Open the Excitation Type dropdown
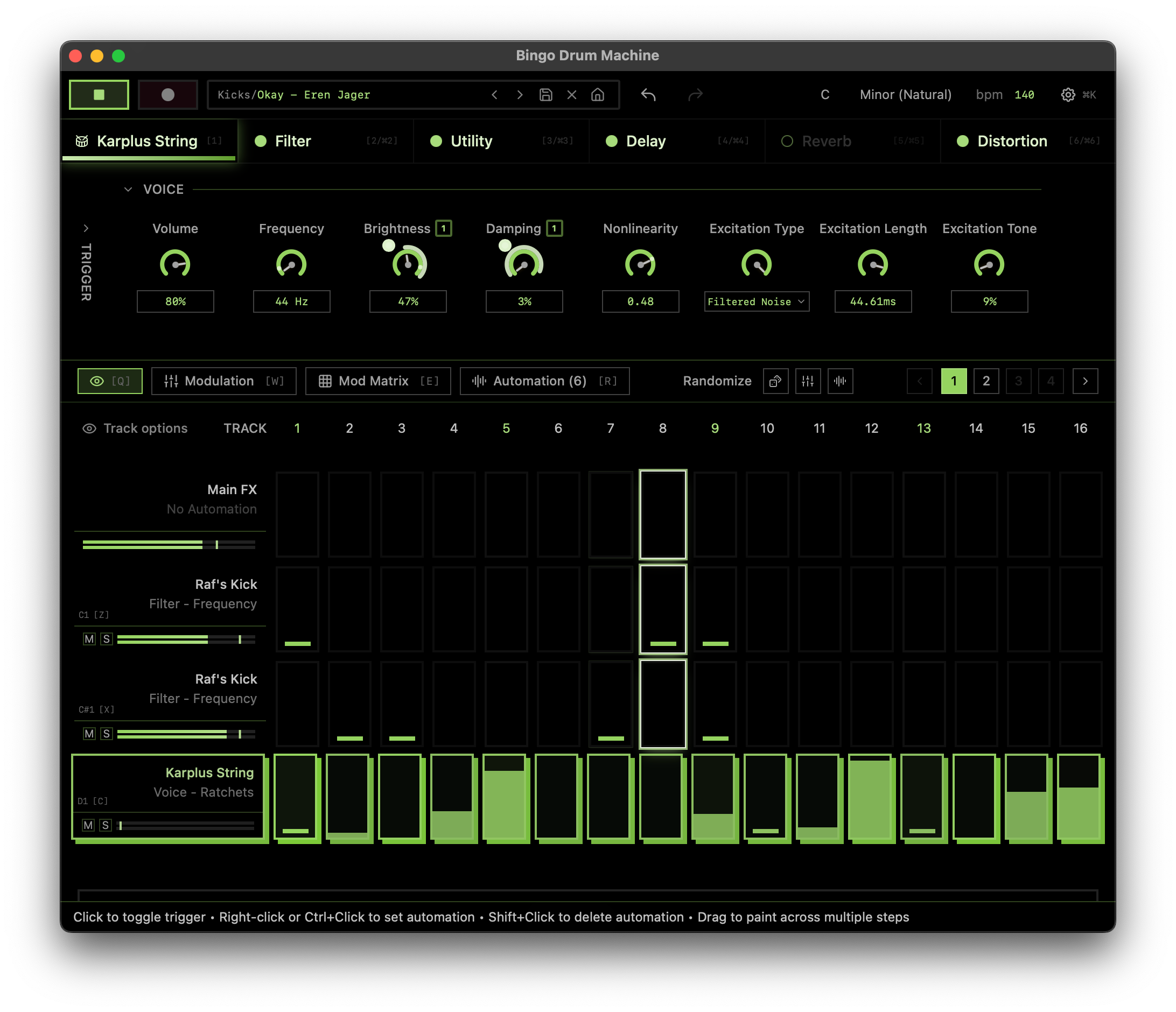 pyautogui.click(x=756, y=302)
